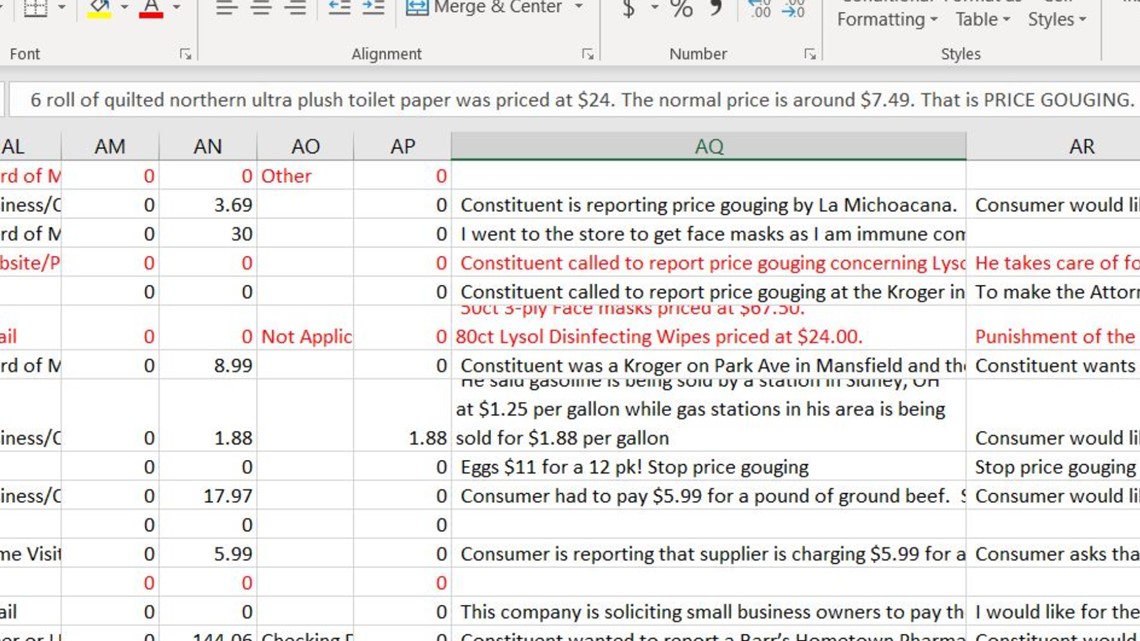Select the red 'Punishment of the' cell
This screenshot has height=641, width=1140.
tap(1053, 328)
